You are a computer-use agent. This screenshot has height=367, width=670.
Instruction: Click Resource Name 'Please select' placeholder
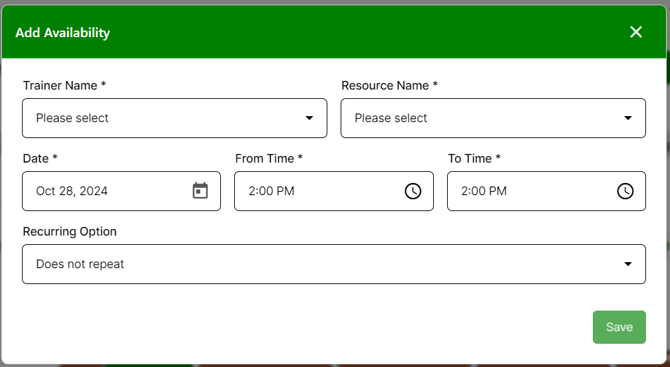[391, 118]
